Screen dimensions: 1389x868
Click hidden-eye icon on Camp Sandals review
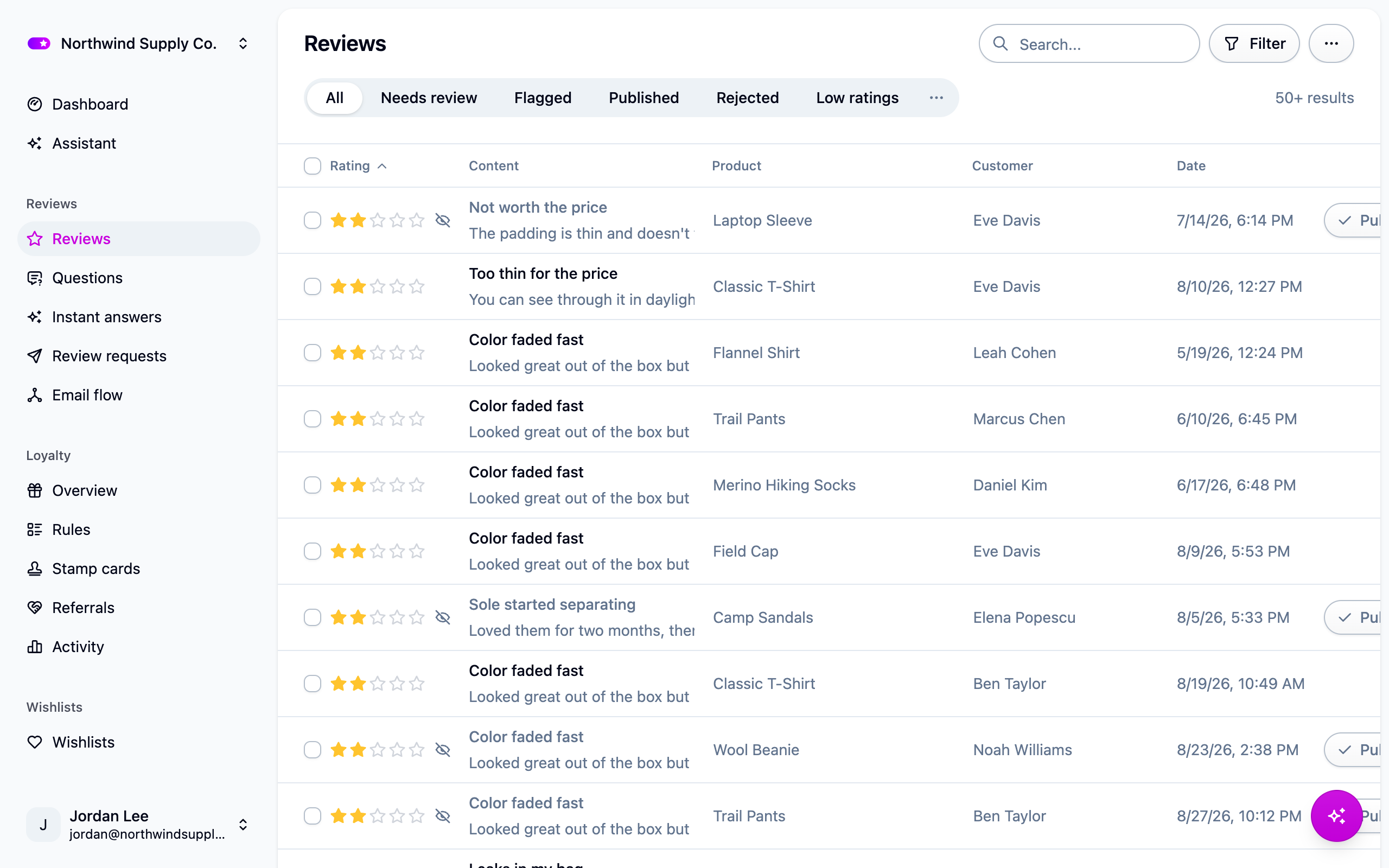point(443,618)
